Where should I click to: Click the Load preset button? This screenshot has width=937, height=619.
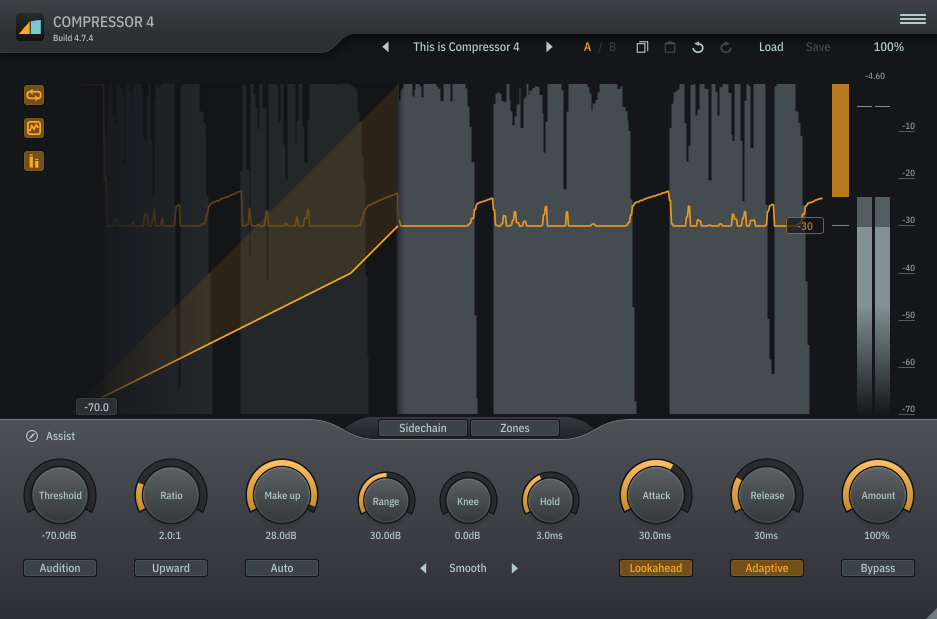(x=771, y=47)
